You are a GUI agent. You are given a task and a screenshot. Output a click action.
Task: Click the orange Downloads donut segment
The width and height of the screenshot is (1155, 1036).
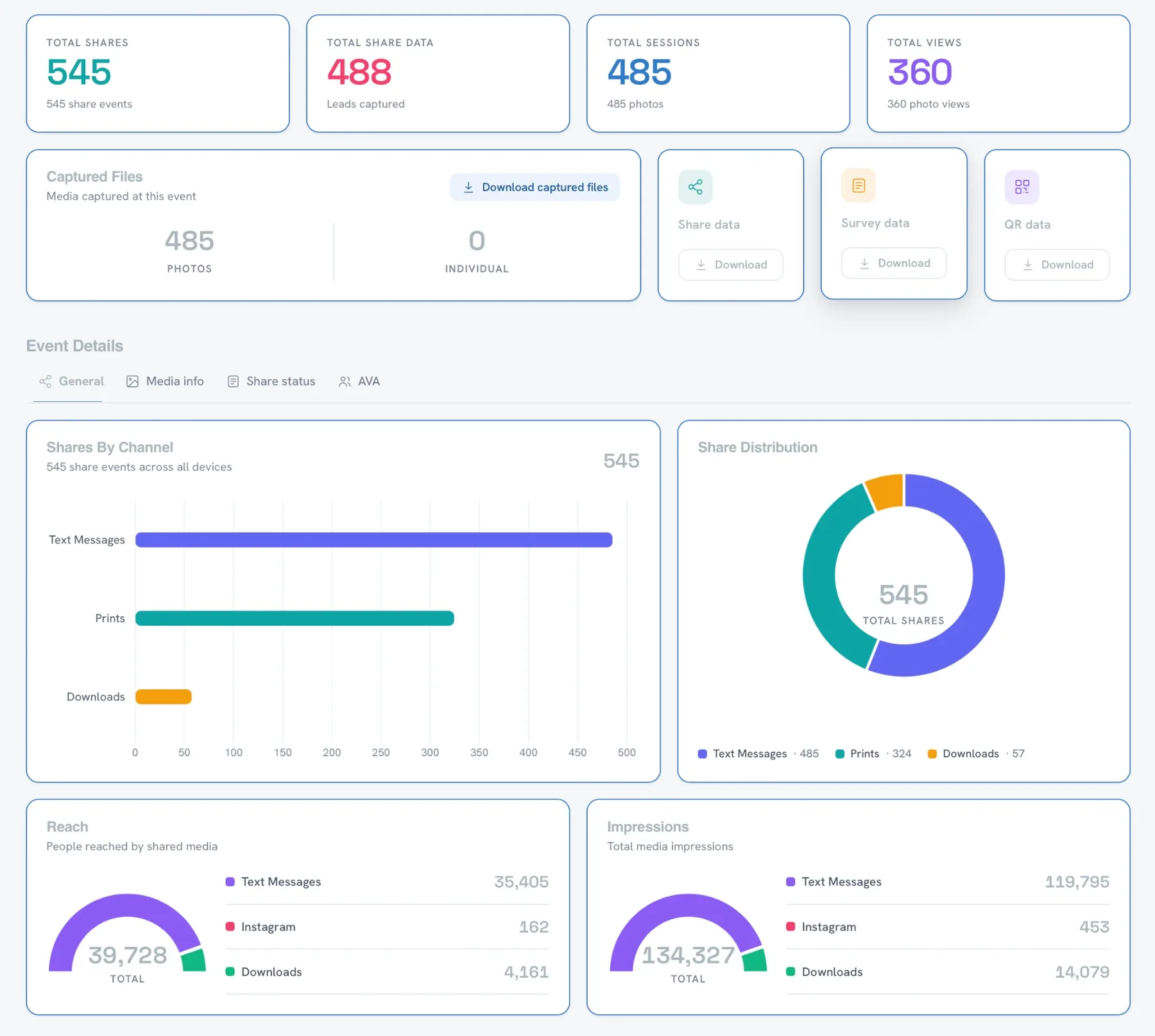click(x=886, y=491)
